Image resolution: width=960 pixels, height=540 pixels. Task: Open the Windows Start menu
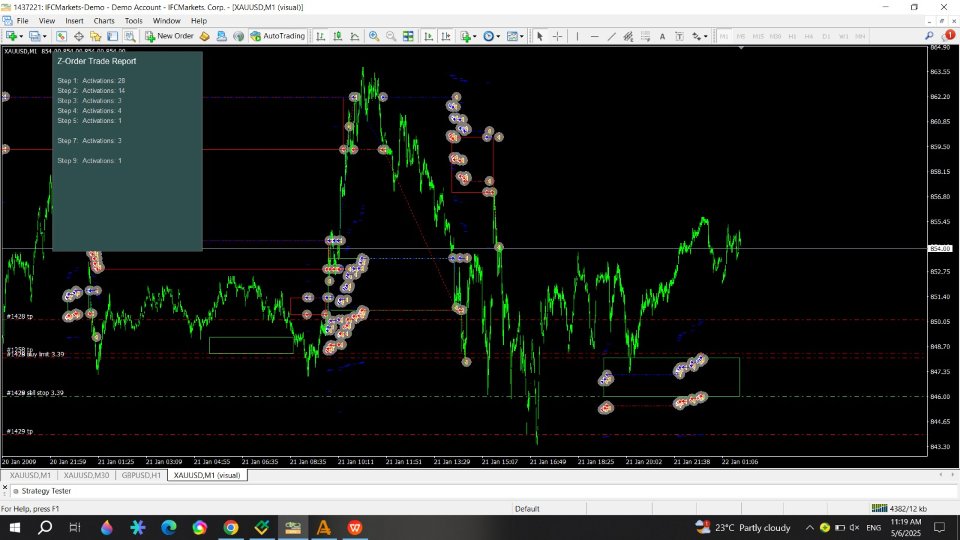(x=15, y=527)
